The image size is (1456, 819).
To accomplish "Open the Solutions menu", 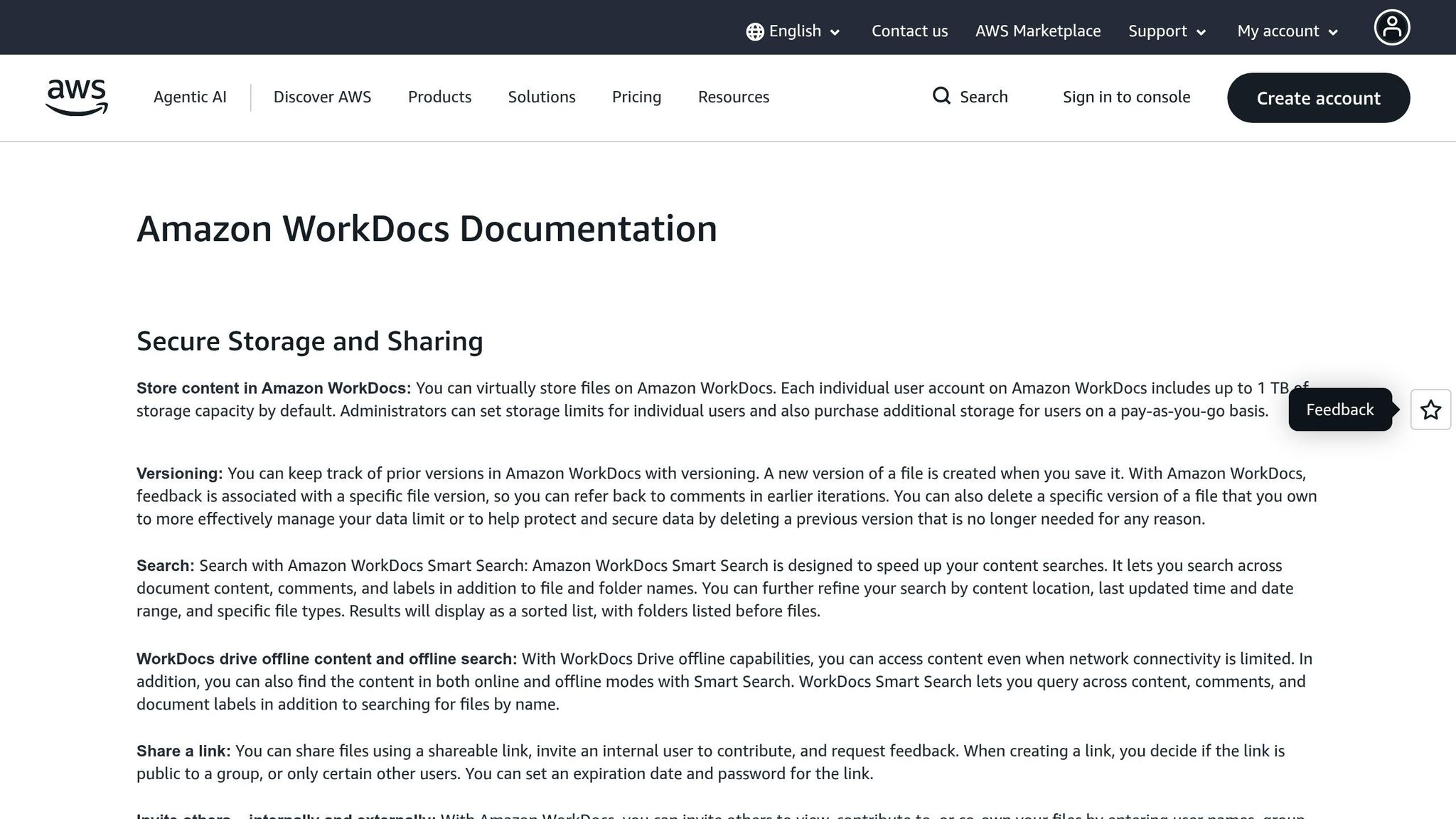I will coord(542,97).
